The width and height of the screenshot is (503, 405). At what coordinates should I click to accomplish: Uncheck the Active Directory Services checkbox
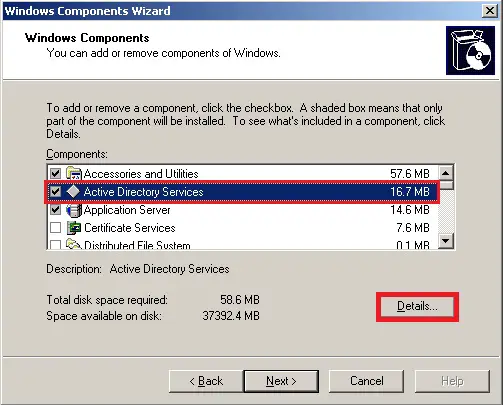point(55,191)
